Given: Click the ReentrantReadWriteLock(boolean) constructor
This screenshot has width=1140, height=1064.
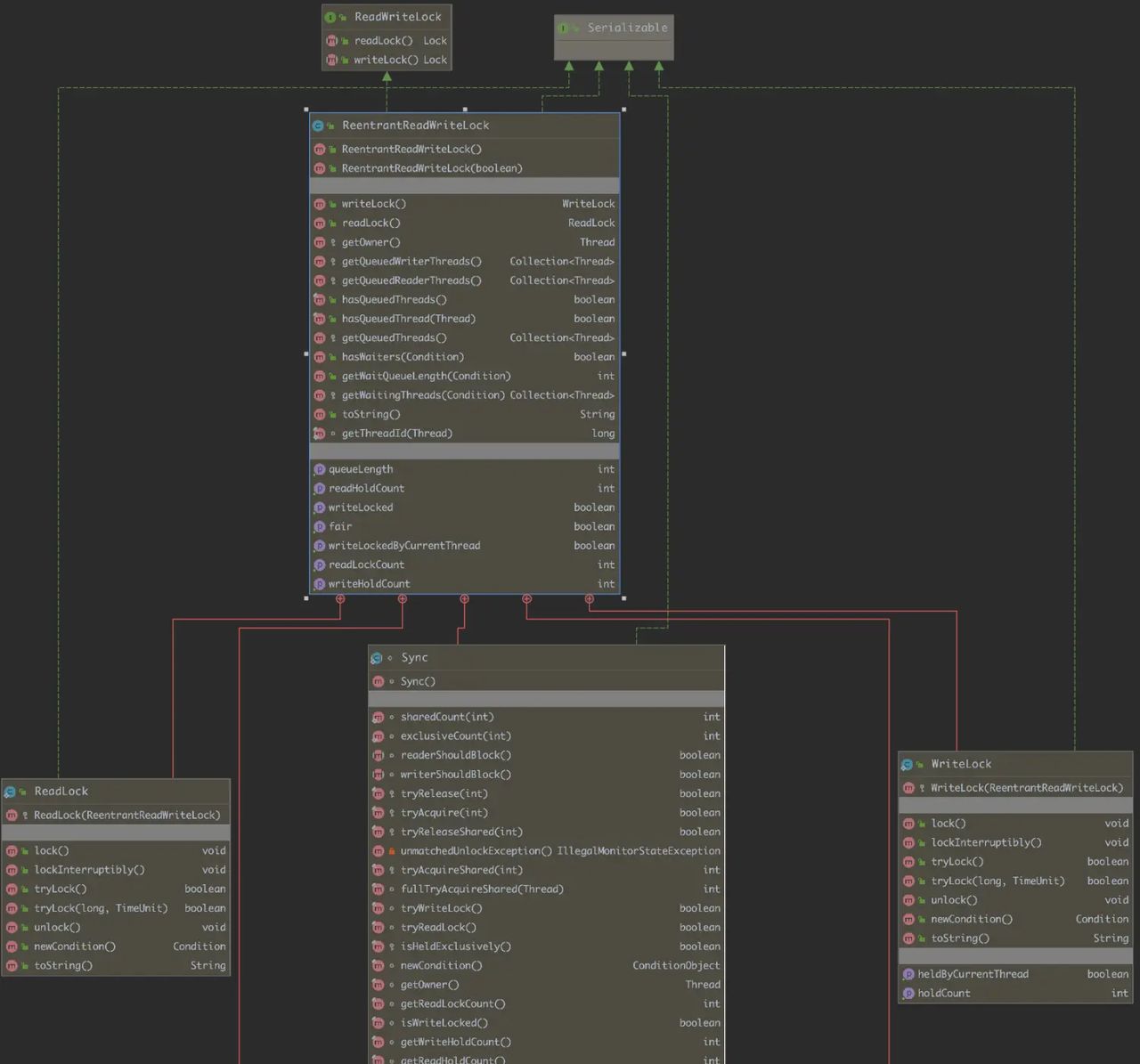Looking at the screenshot, I should click(x=432, y=168).
